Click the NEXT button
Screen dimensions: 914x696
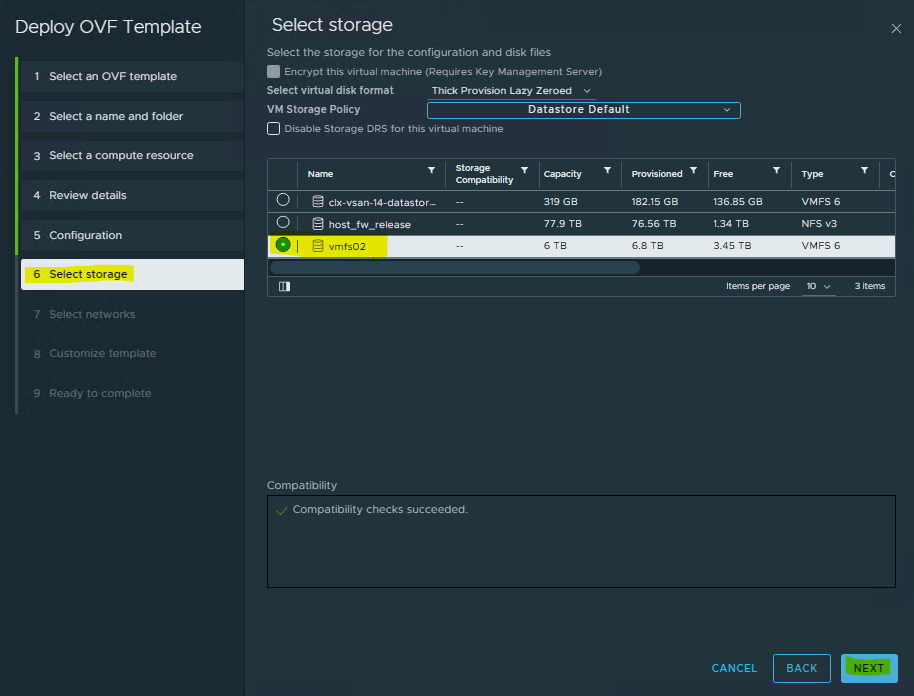point(869,668)
